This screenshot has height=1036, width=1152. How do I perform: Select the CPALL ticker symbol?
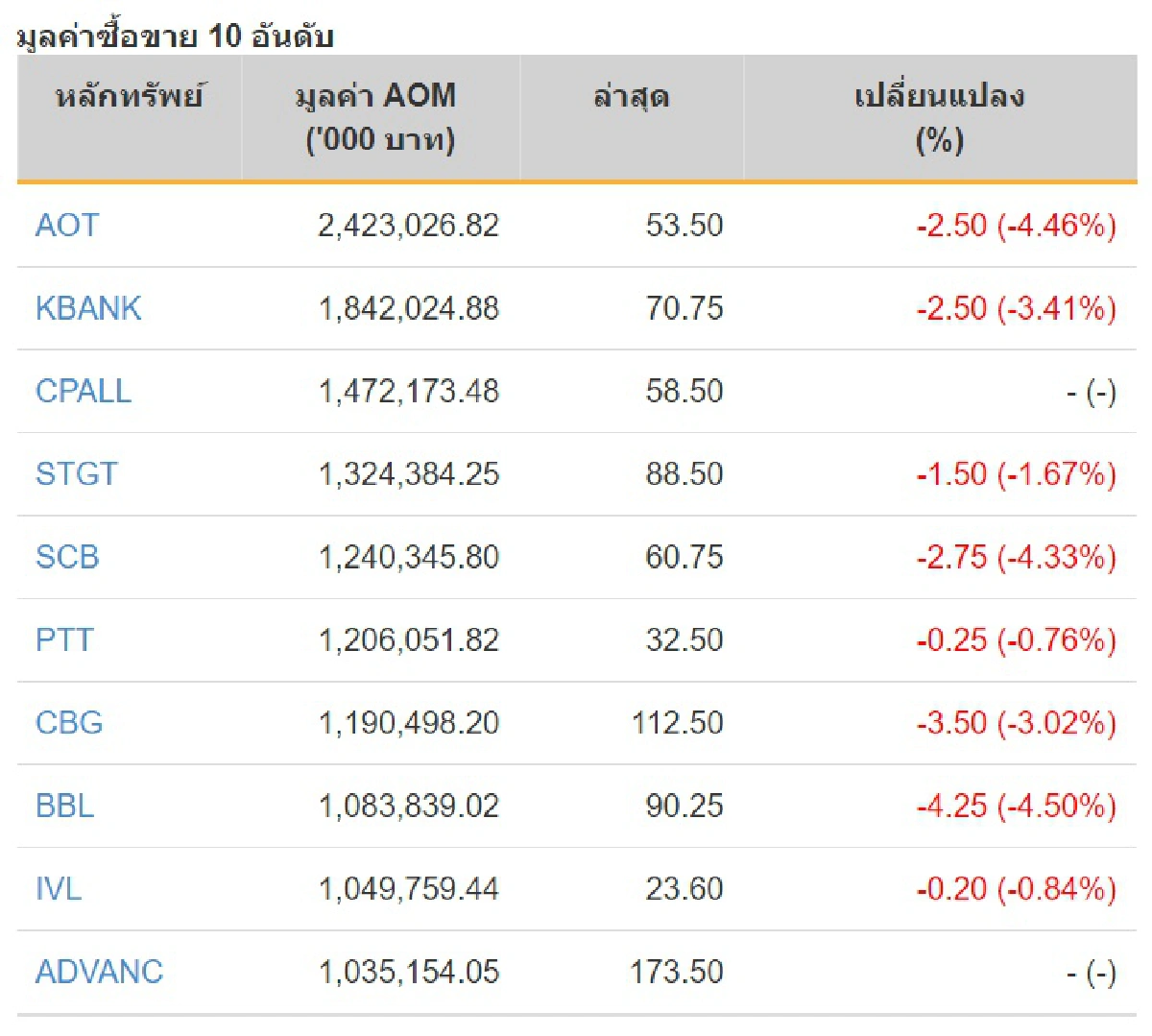click(x=83, y=392)
